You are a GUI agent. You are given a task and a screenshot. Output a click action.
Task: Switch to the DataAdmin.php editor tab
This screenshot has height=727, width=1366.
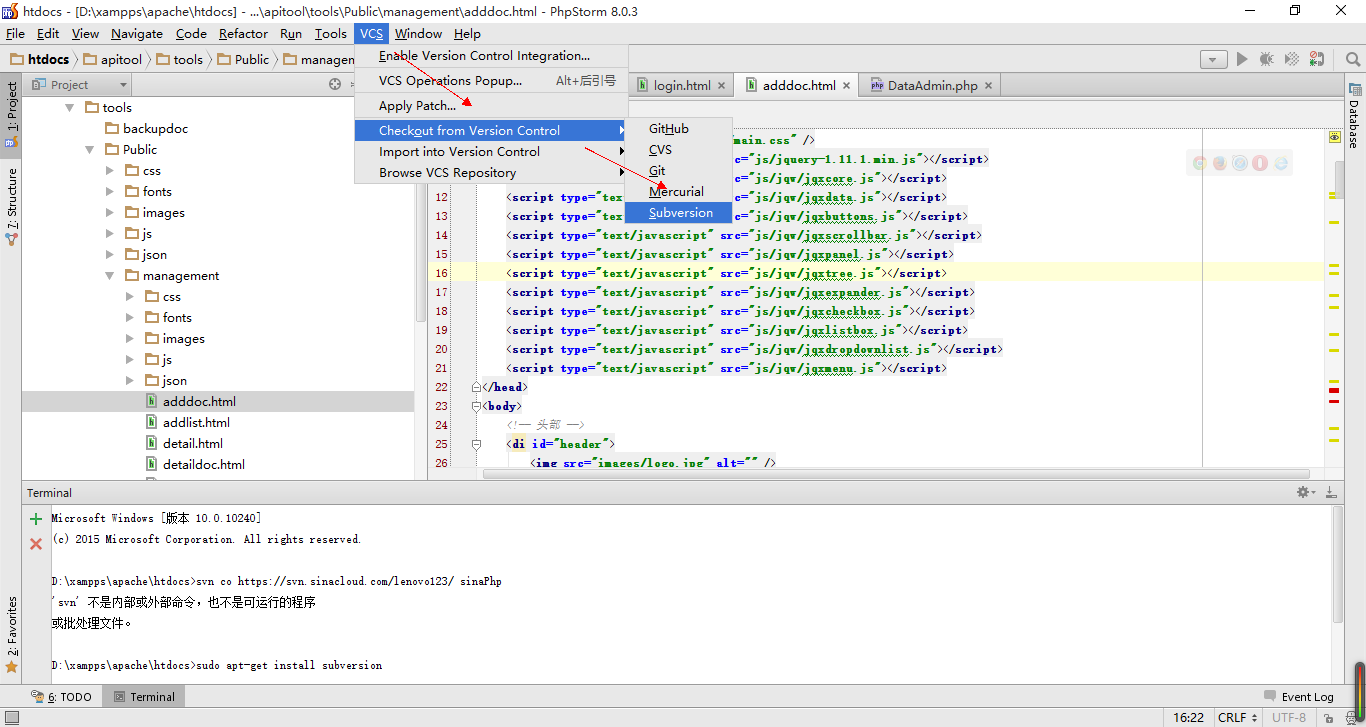931,86
